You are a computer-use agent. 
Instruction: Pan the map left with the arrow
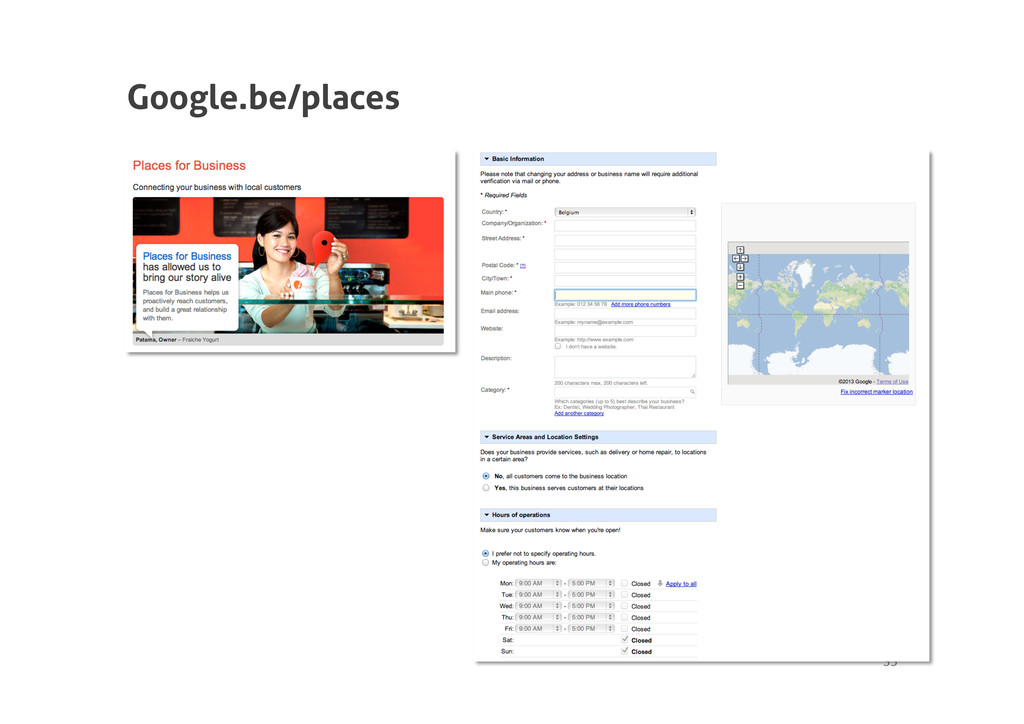(x=736, y=259)
